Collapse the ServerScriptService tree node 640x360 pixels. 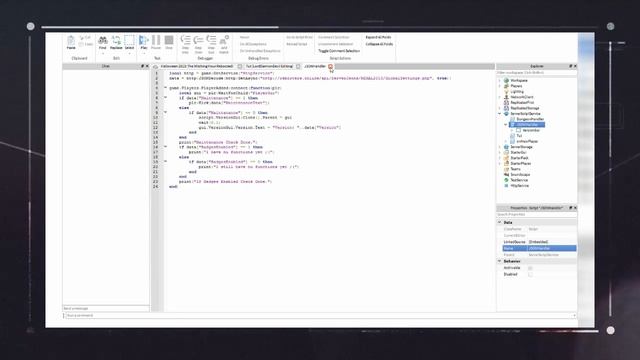[x=500, y=113]
